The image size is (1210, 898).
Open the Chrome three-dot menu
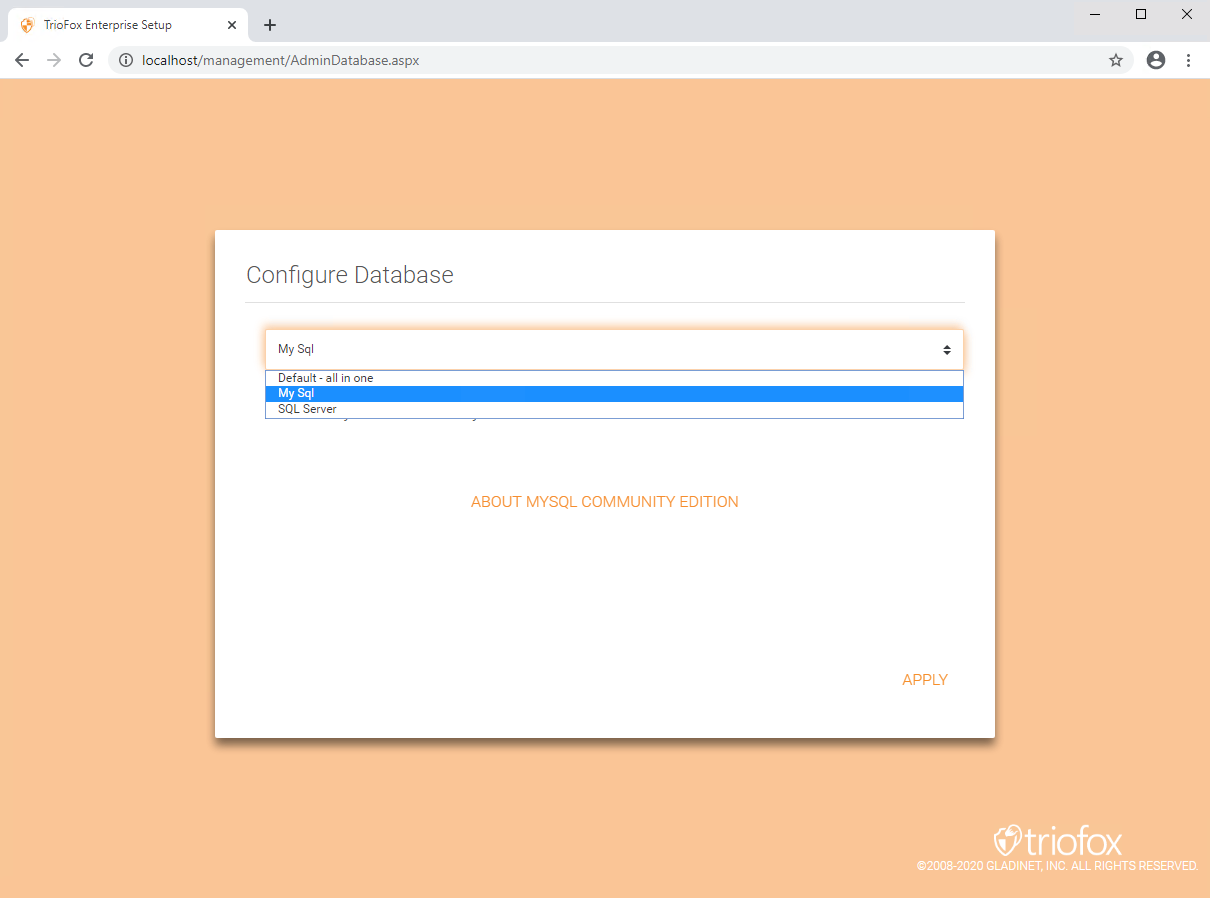click(x=1188, y=60)
